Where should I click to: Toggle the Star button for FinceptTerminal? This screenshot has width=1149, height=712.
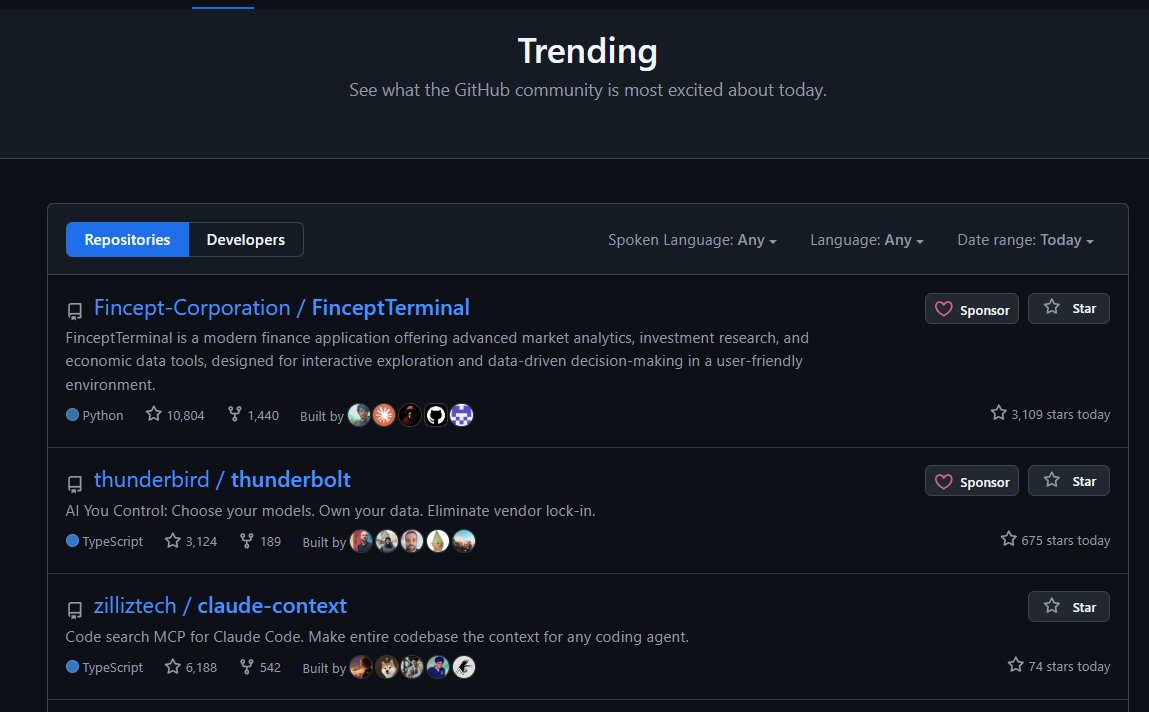[x=1069, y=308]
